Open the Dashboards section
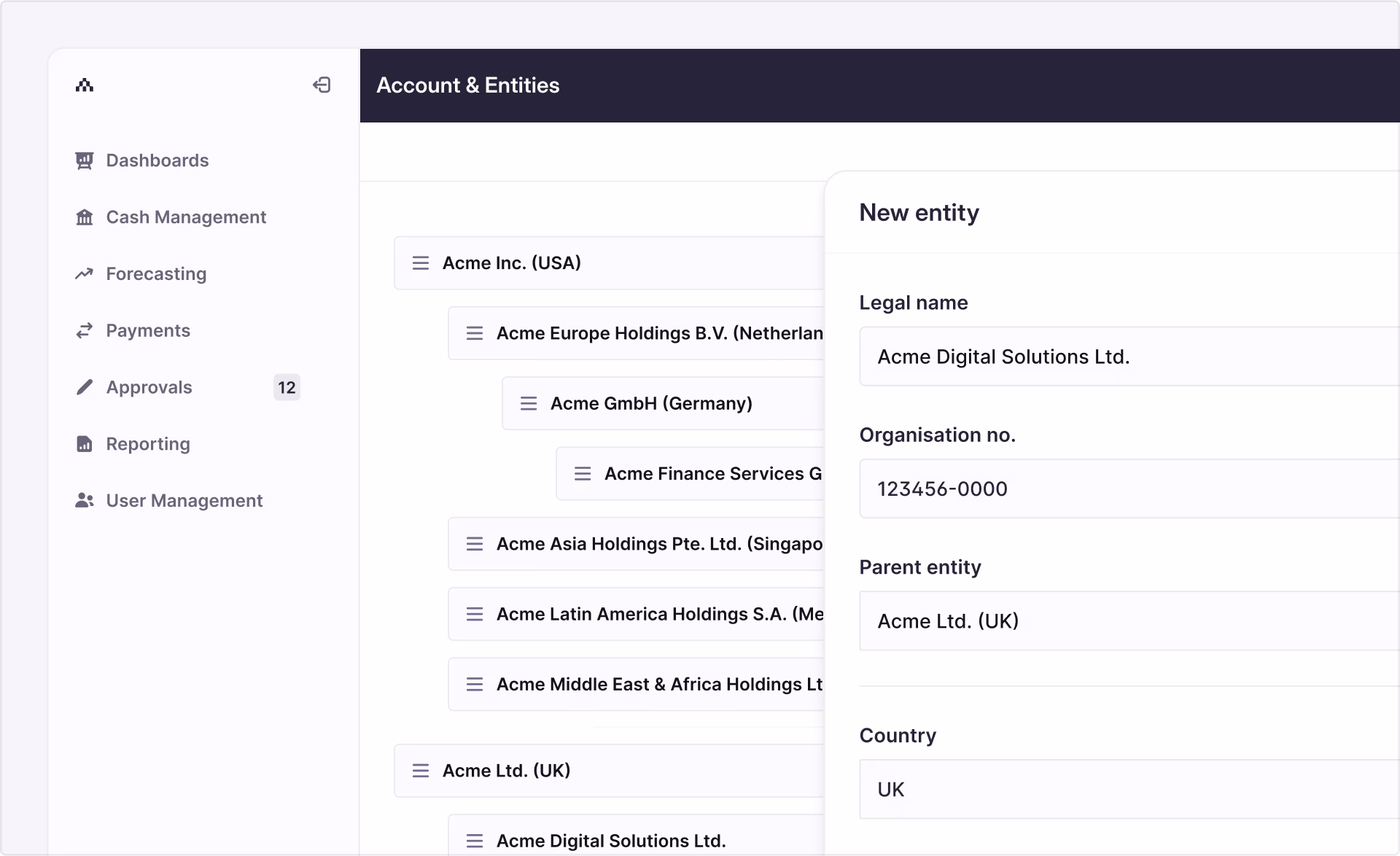1400x856 pixels. [157, 160]
